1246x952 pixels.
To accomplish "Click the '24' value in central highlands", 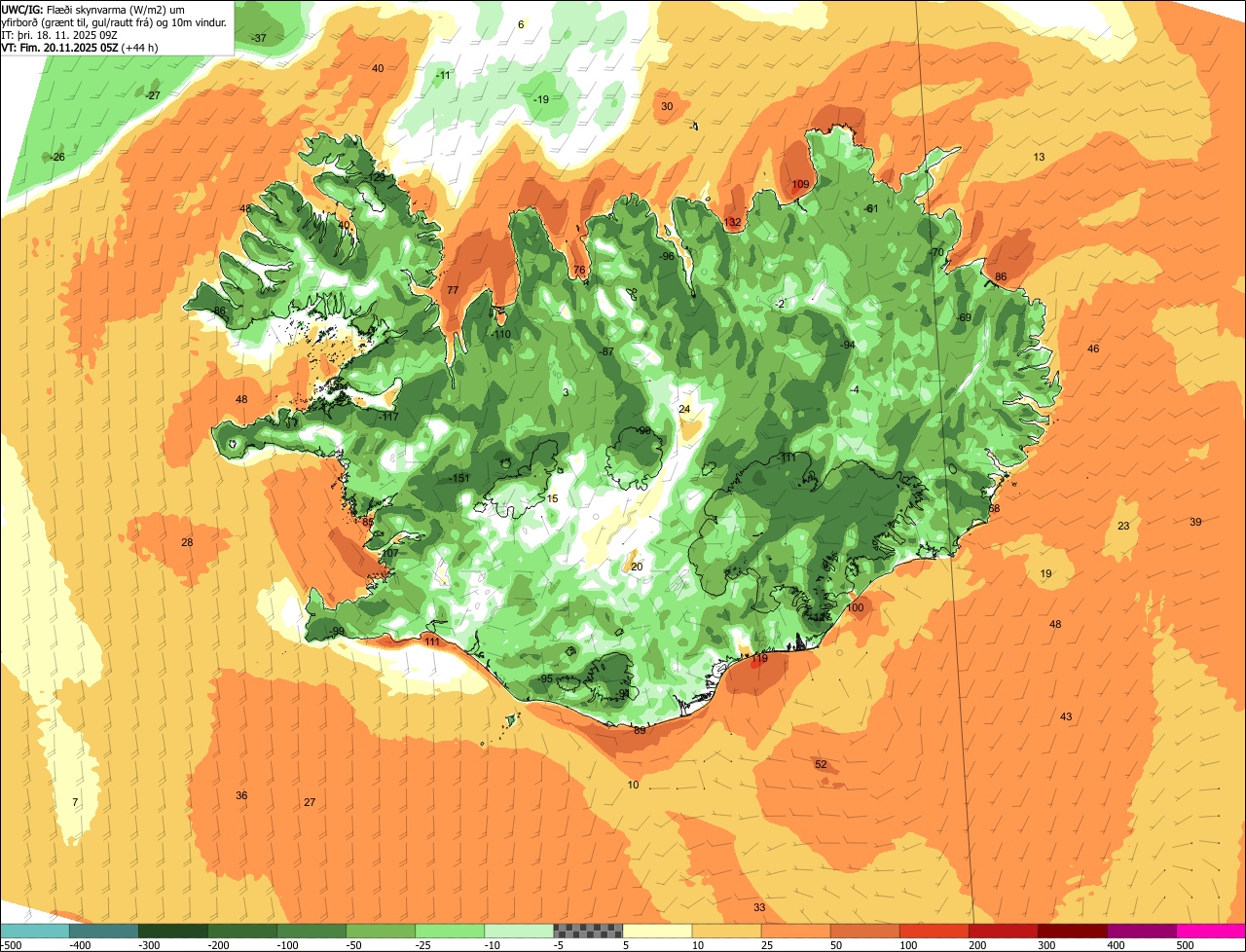I will [684, 410].
